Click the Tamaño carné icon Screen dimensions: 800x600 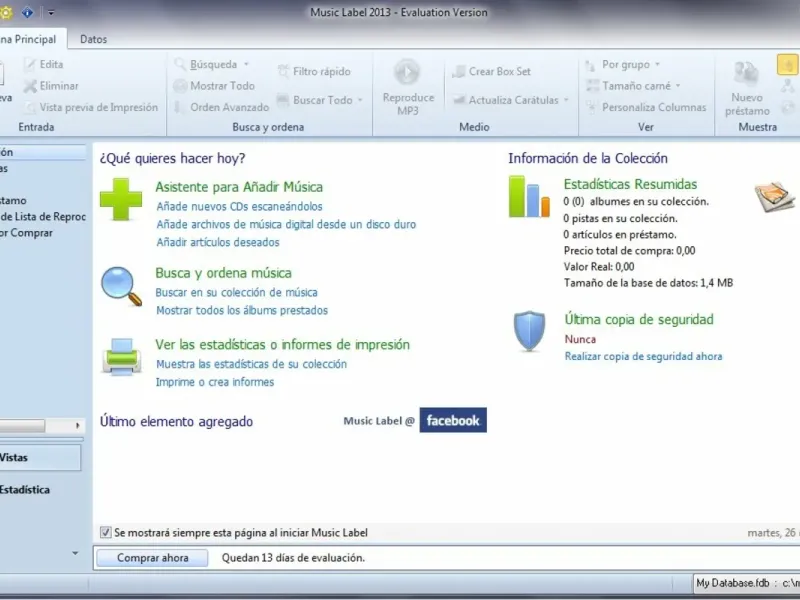(592, 86)
